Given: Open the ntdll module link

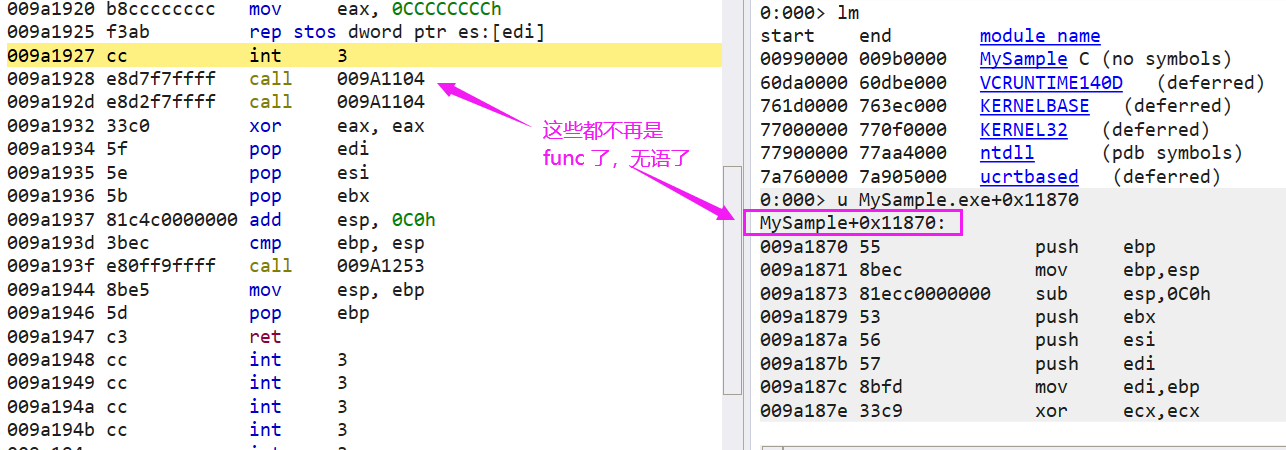Looking at the screenshot, I should pos(1007,153).
